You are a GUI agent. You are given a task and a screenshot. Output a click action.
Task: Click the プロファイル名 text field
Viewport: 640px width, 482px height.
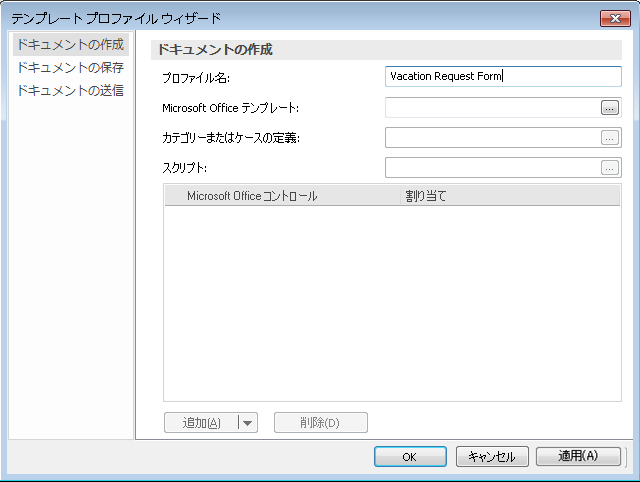click(x=503, y=76)
